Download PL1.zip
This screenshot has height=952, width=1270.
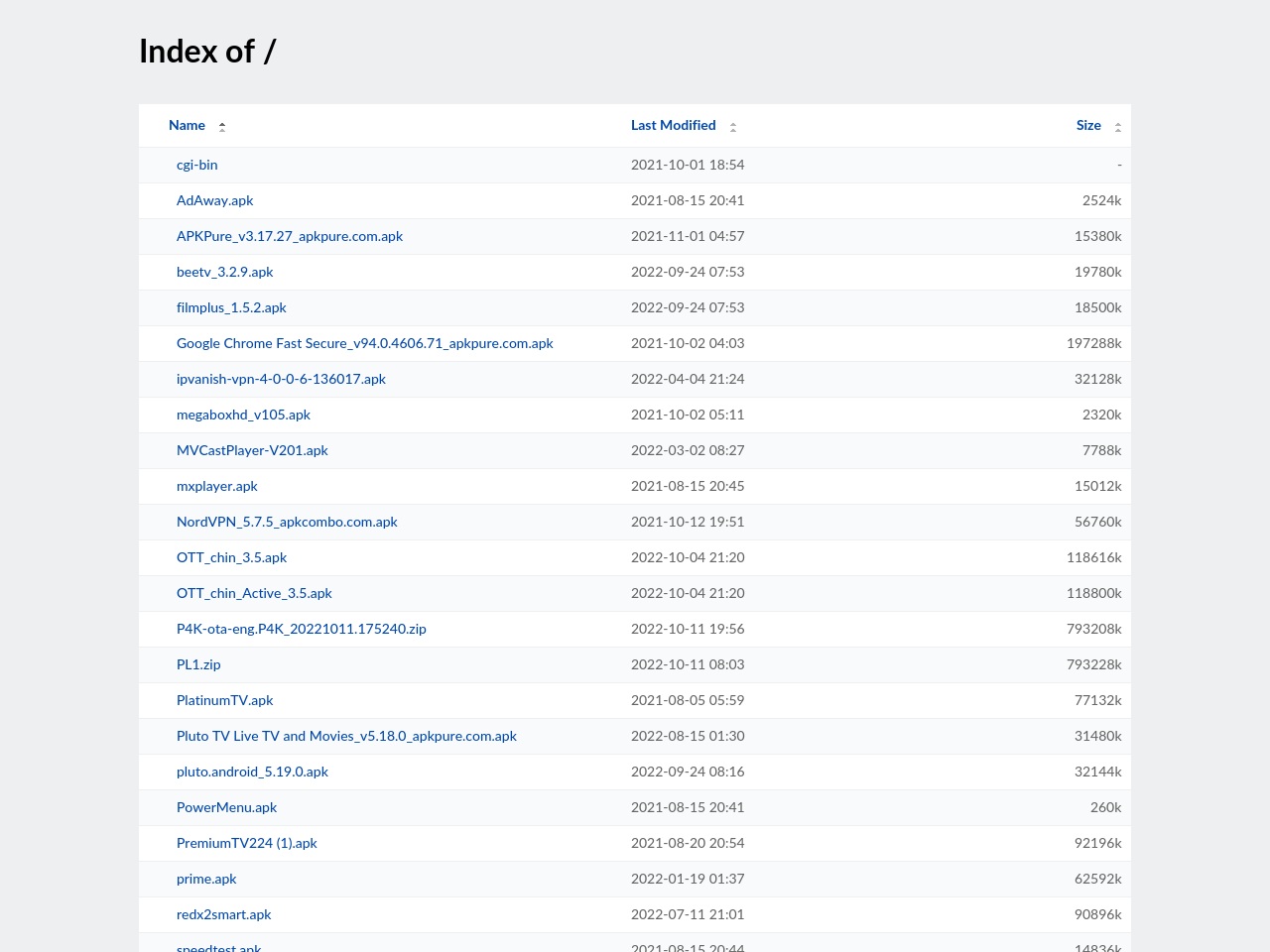click(198, 664)
